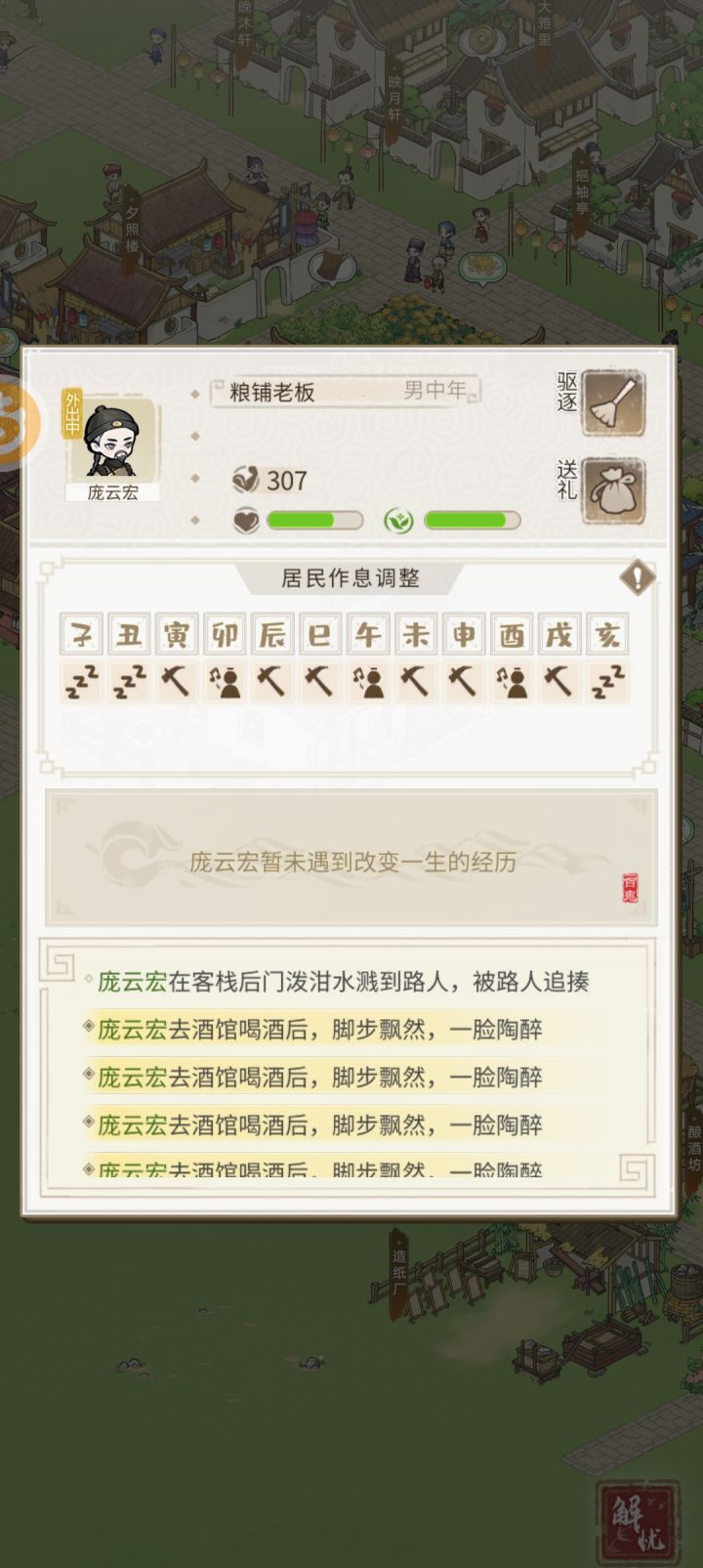Switch the 酉 hour activity icon
This screenshot has height=1568, width=703.
(x=512, y=682)
